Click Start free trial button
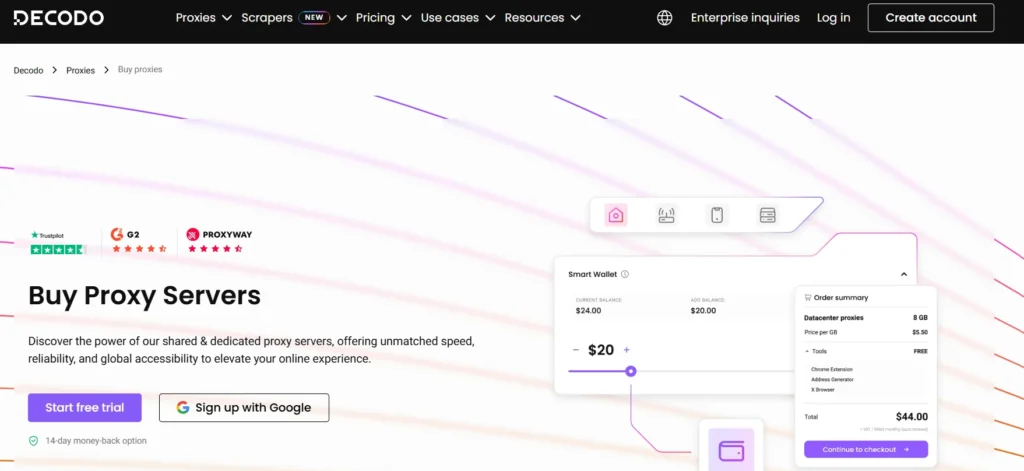Screen dimensions: 1024x471 click(85, 408)
